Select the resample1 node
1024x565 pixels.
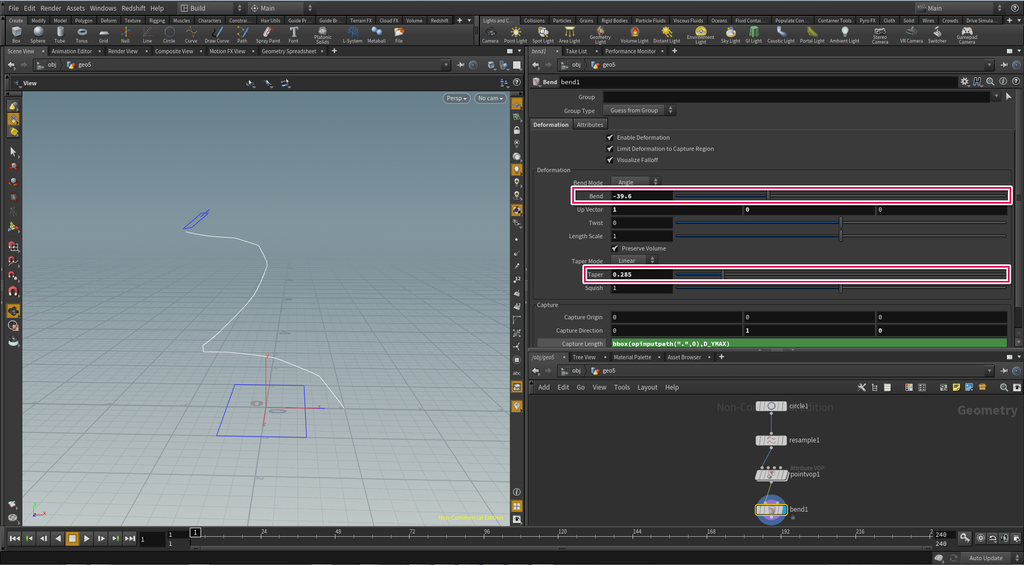point(771,440)
